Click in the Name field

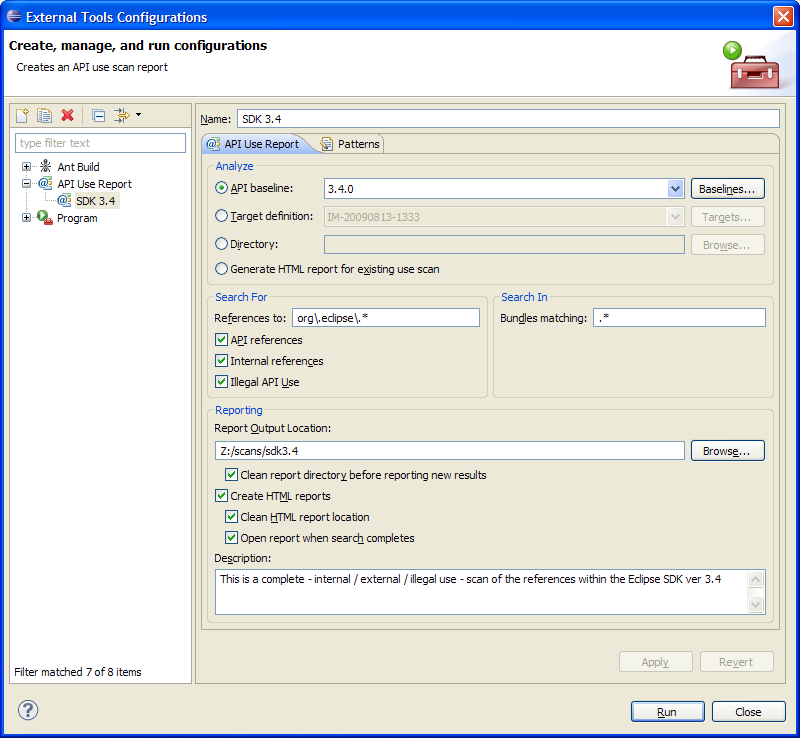(508, 119)
